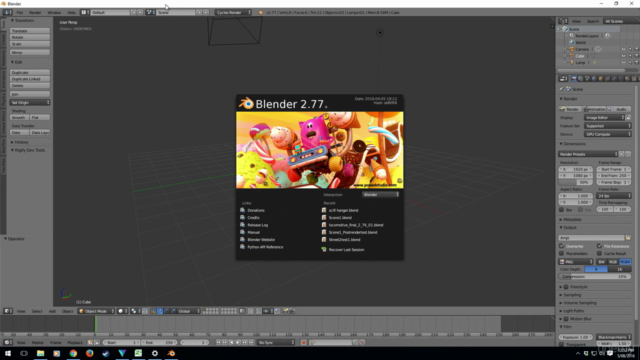Screen dimensions: 640x360
Task: Open Firefox from the taskbar
Action: point(89,353)
